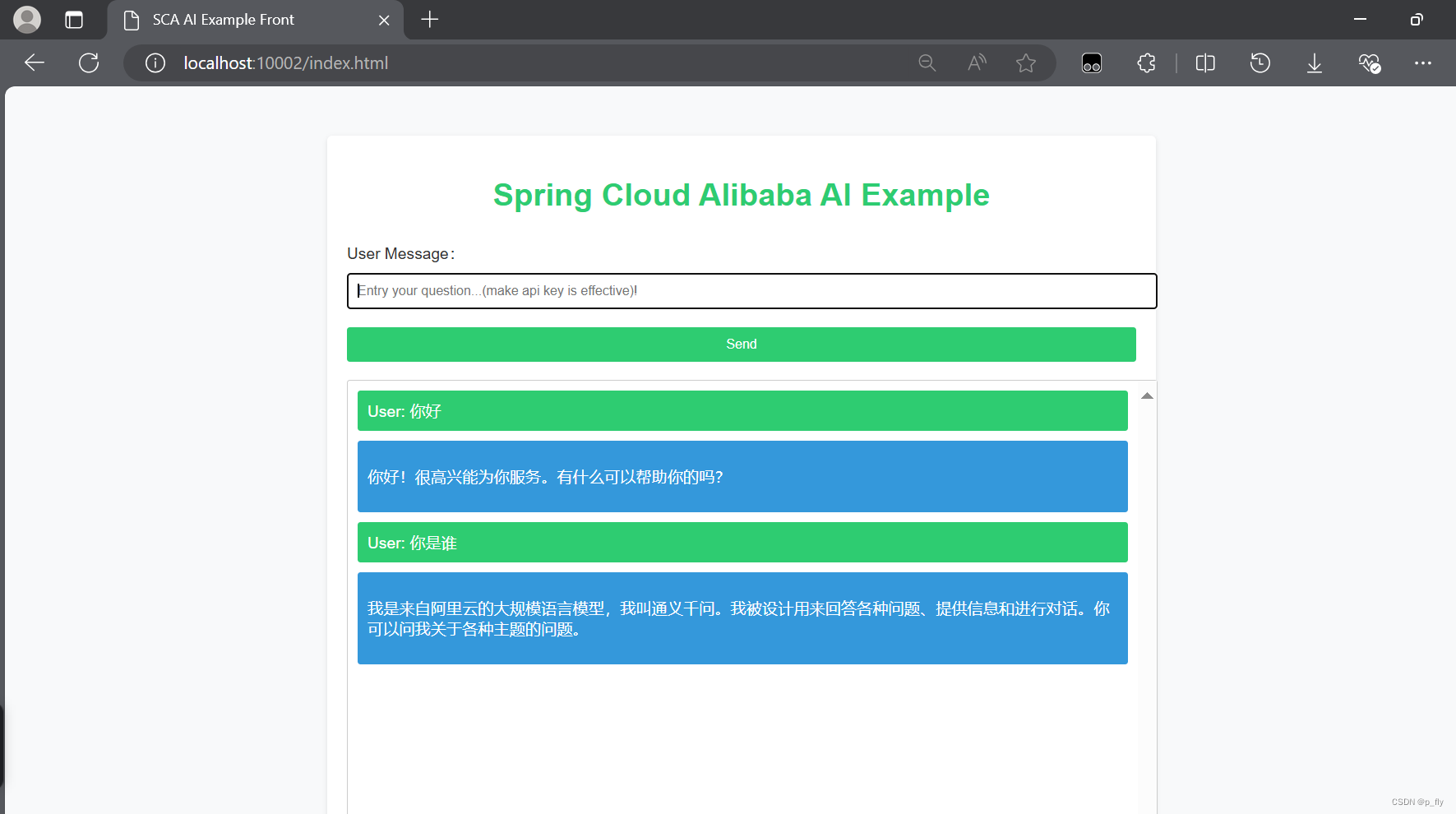Open the masked extension icon in toolbar
The height and width of the screenshot is (814, 1456).
pyautogui.click(x=1092, y=63)
